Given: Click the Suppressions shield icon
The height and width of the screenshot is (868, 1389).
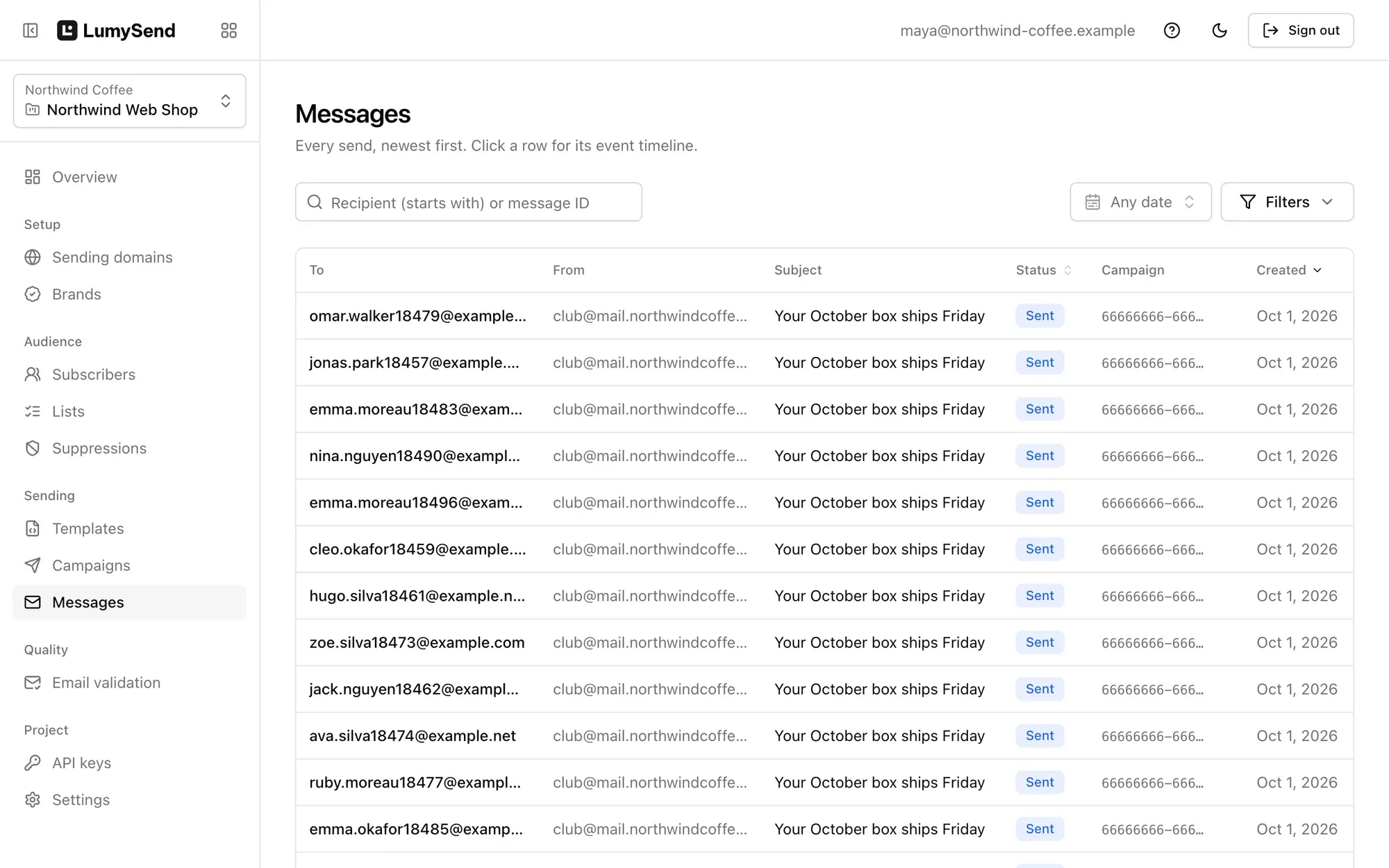Looking at the screenshot, I should click(x=33, y=449).
